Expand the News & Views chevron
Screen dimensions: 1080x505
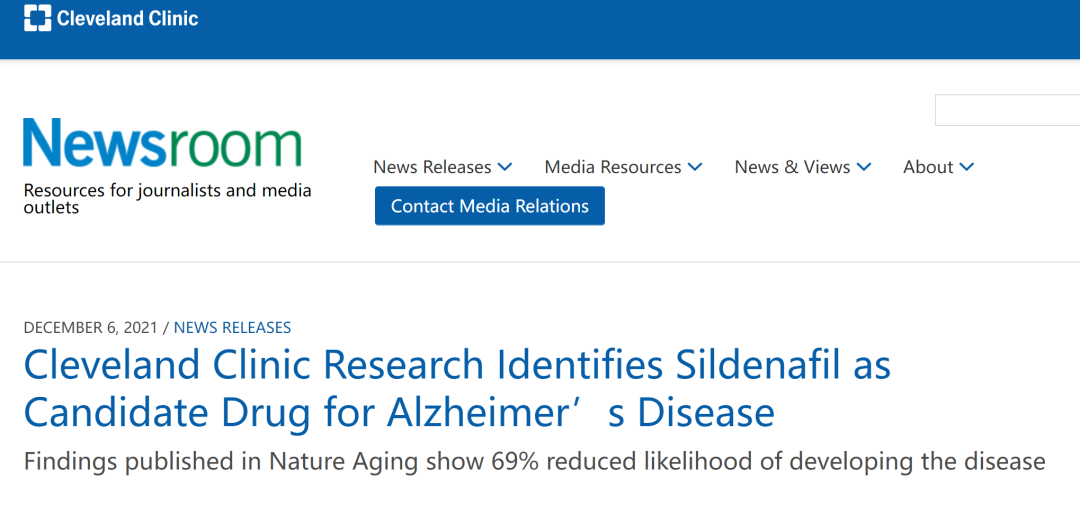(864, 167)
